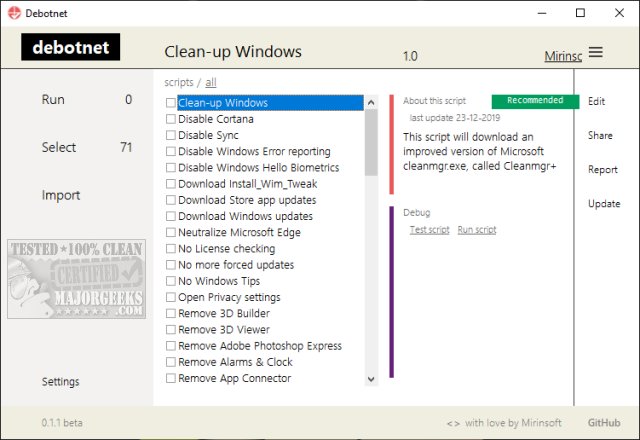Viewport: 640px width, 440px height.
Task: Select the Disable Cortana script text
Action: tap(216, 119)
